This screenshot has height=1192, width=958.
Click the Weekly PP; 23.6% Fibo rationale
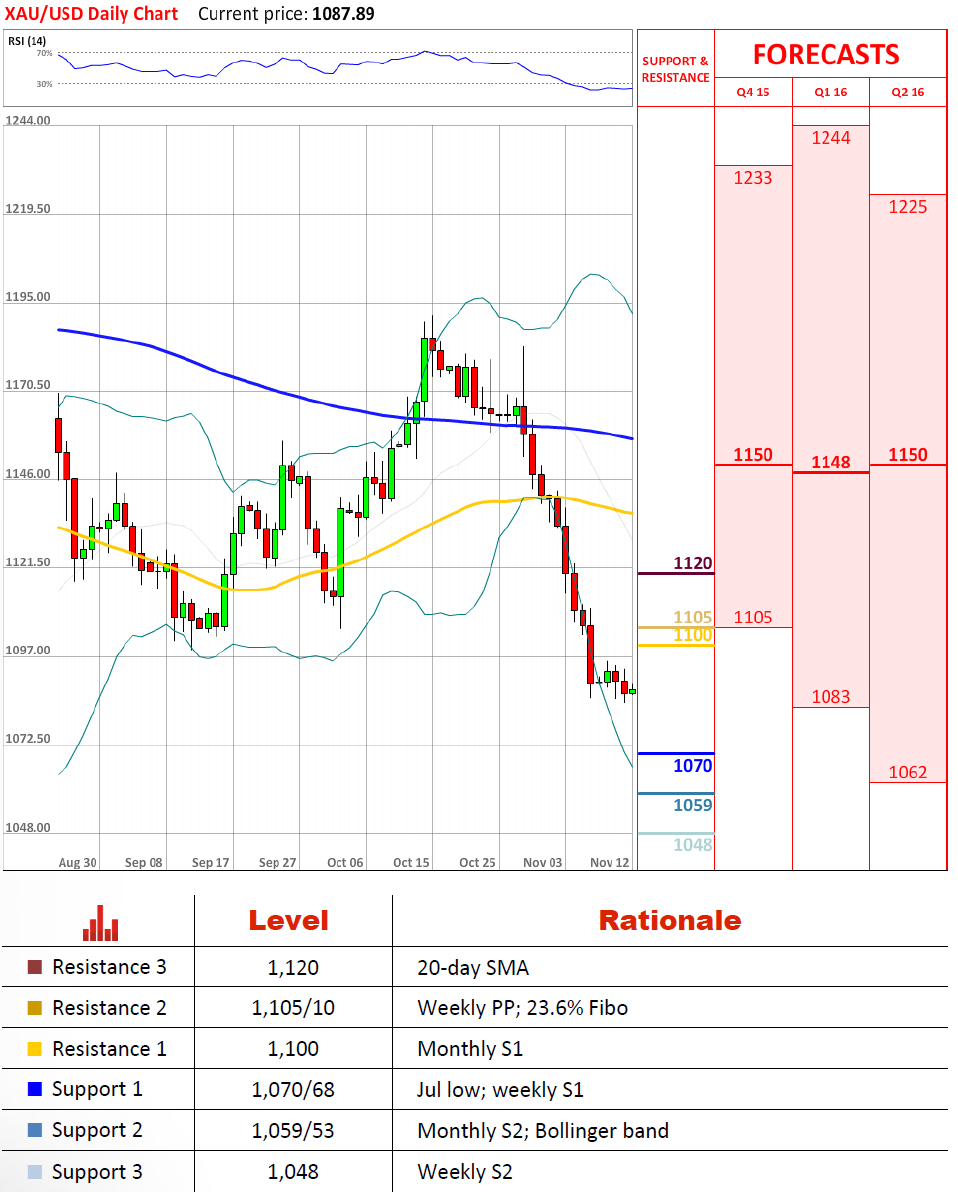click(522, 1009)
